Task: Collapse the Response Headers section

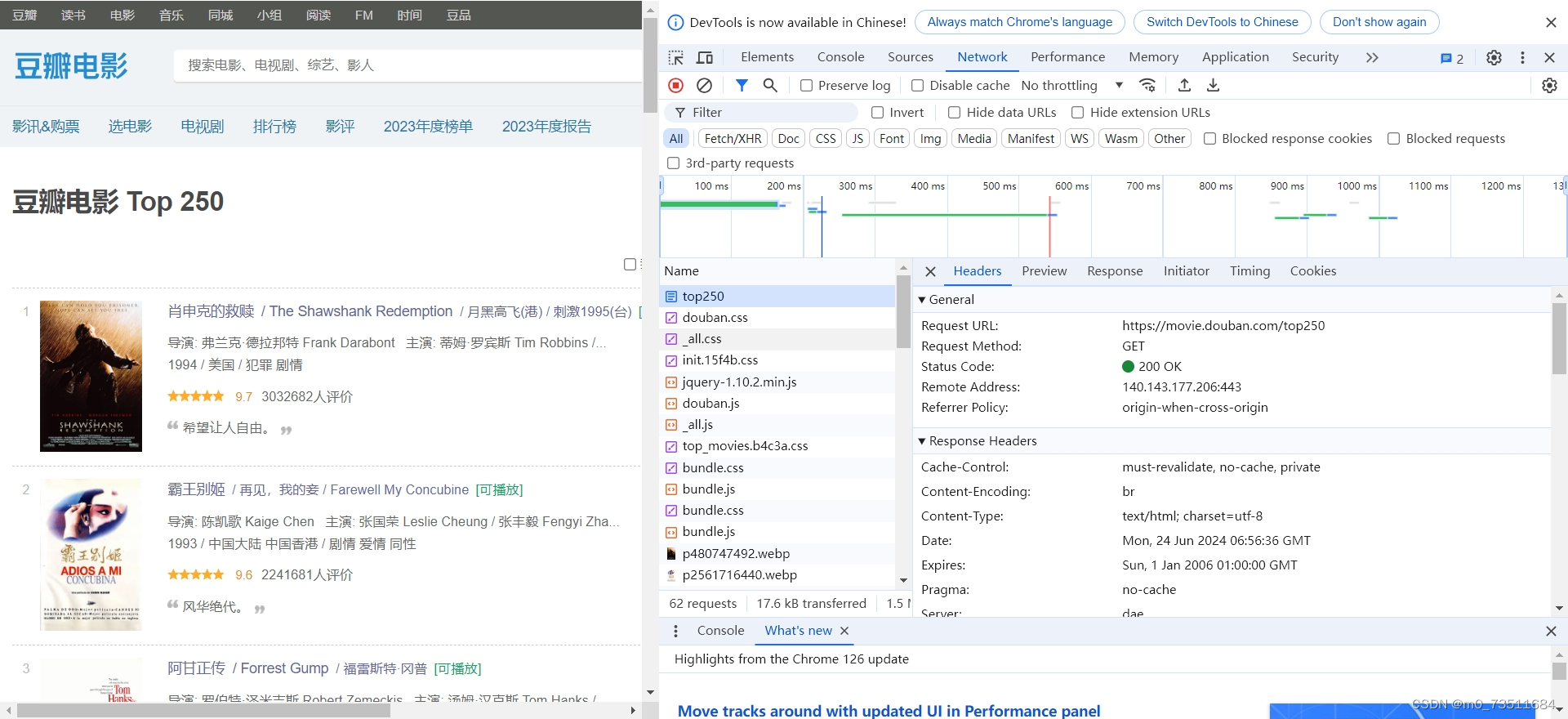Action: 922,441
